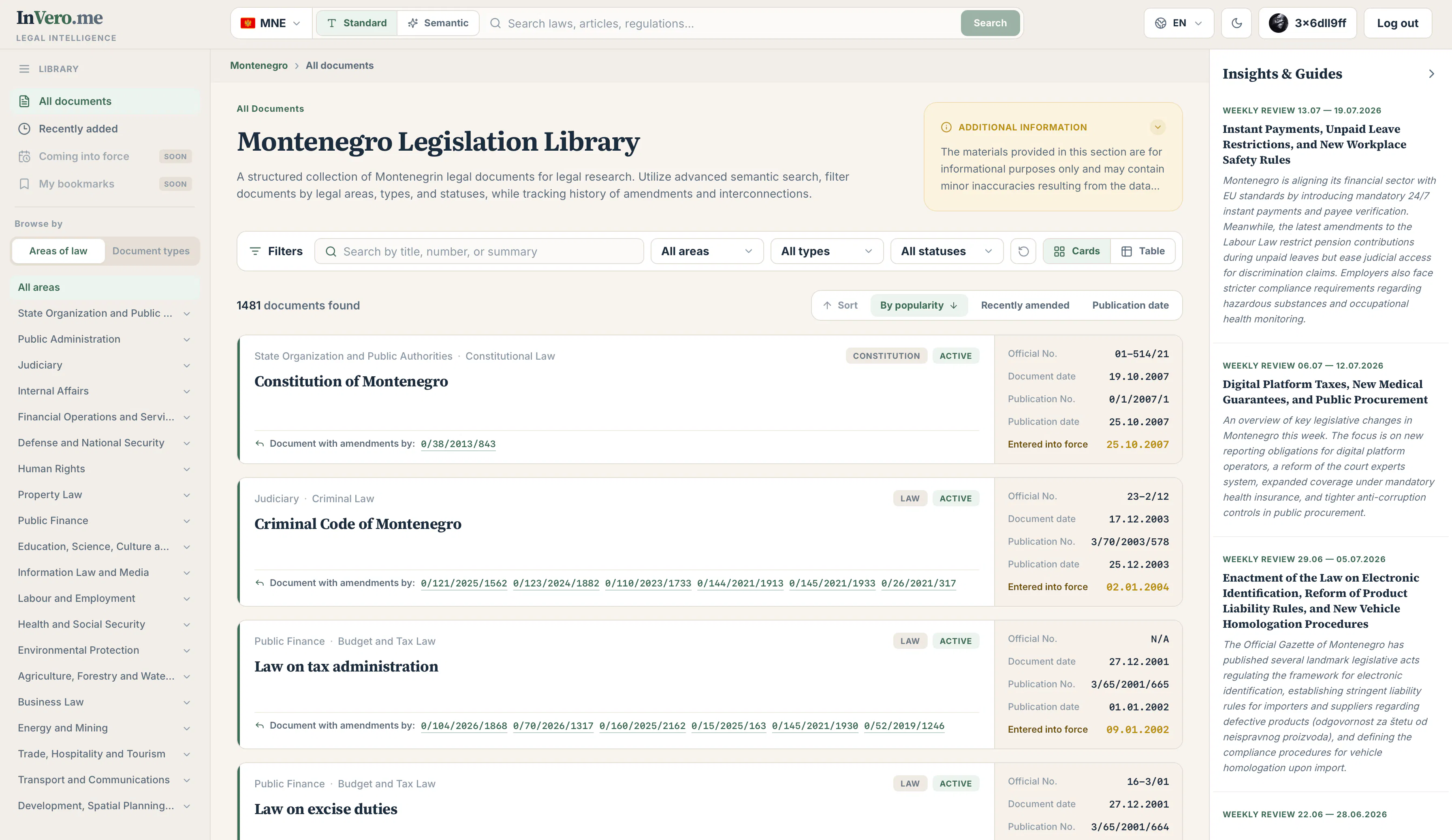Sort by Publication date
Viewport: 1452px width, 840px height.
pos(1130,305)
